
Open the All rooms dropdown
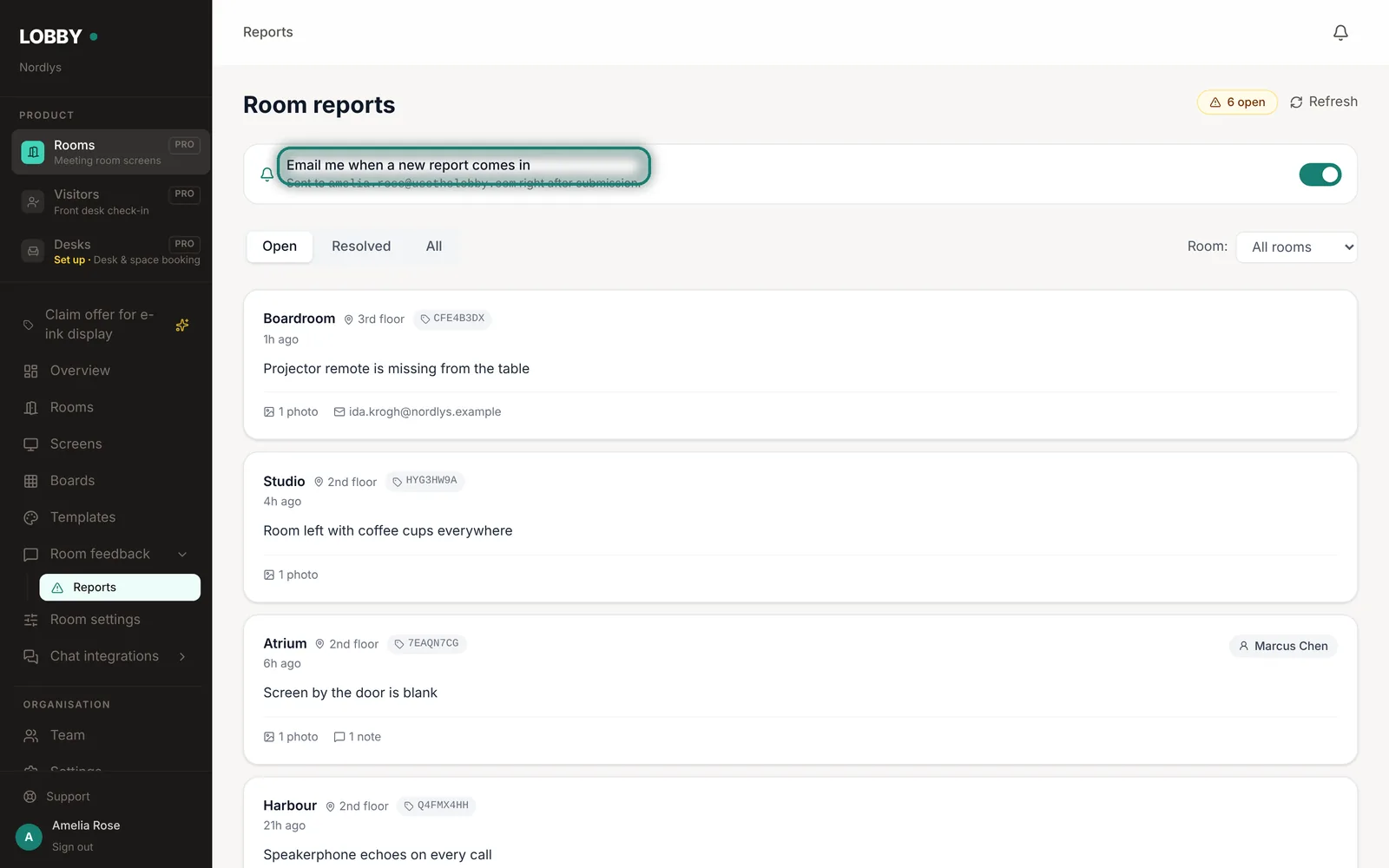pyautogui.click(x=1297, y=247)
